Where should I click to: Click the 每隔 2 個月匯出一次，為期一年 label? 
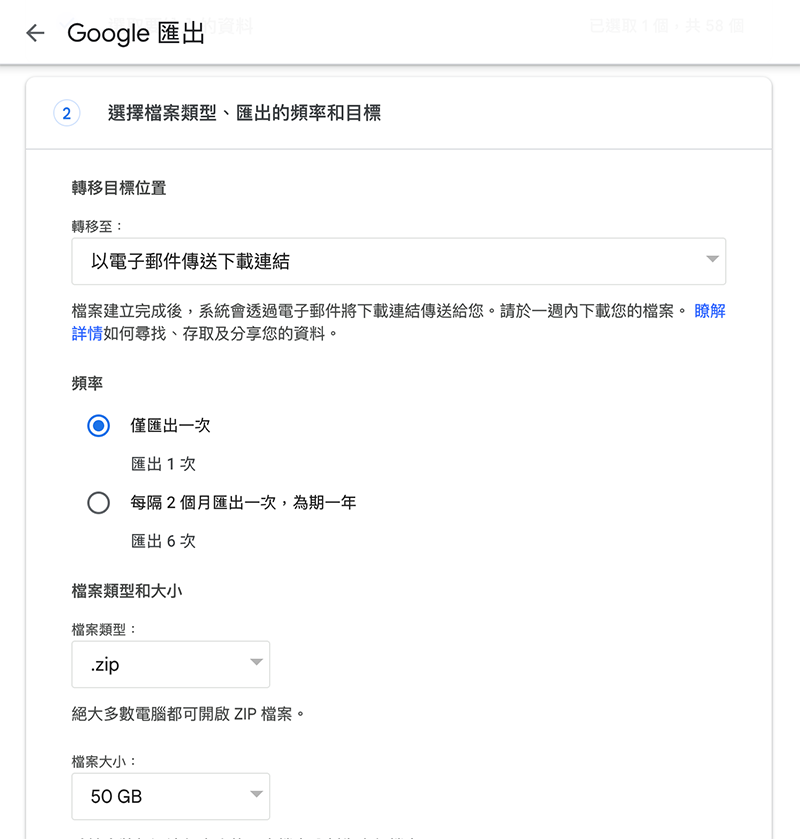click(243, 502)
